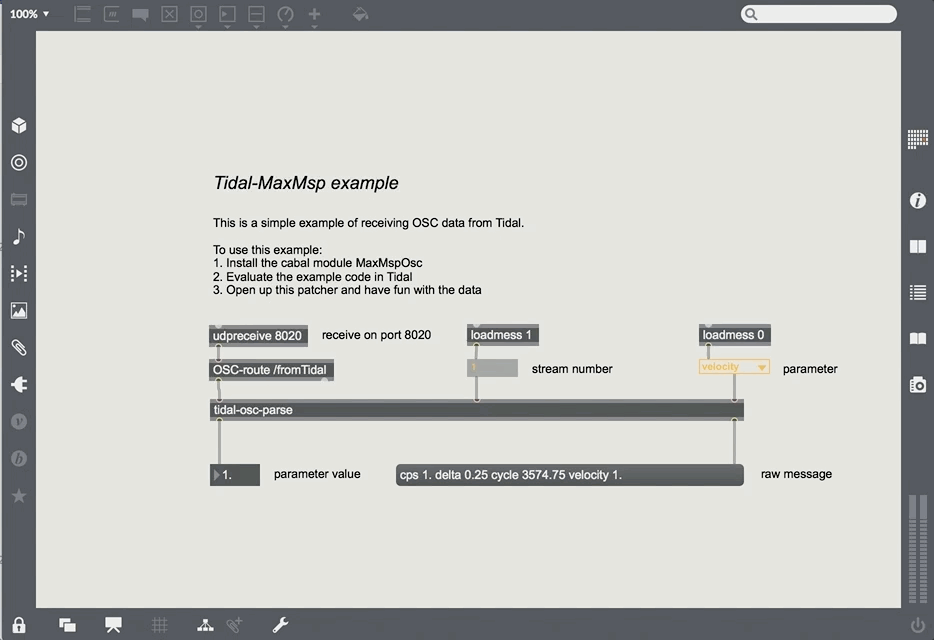The width and height of the screenshot is (934, 640).
Task: Open the velocity parameter dropdown
Action: point(734,366)
